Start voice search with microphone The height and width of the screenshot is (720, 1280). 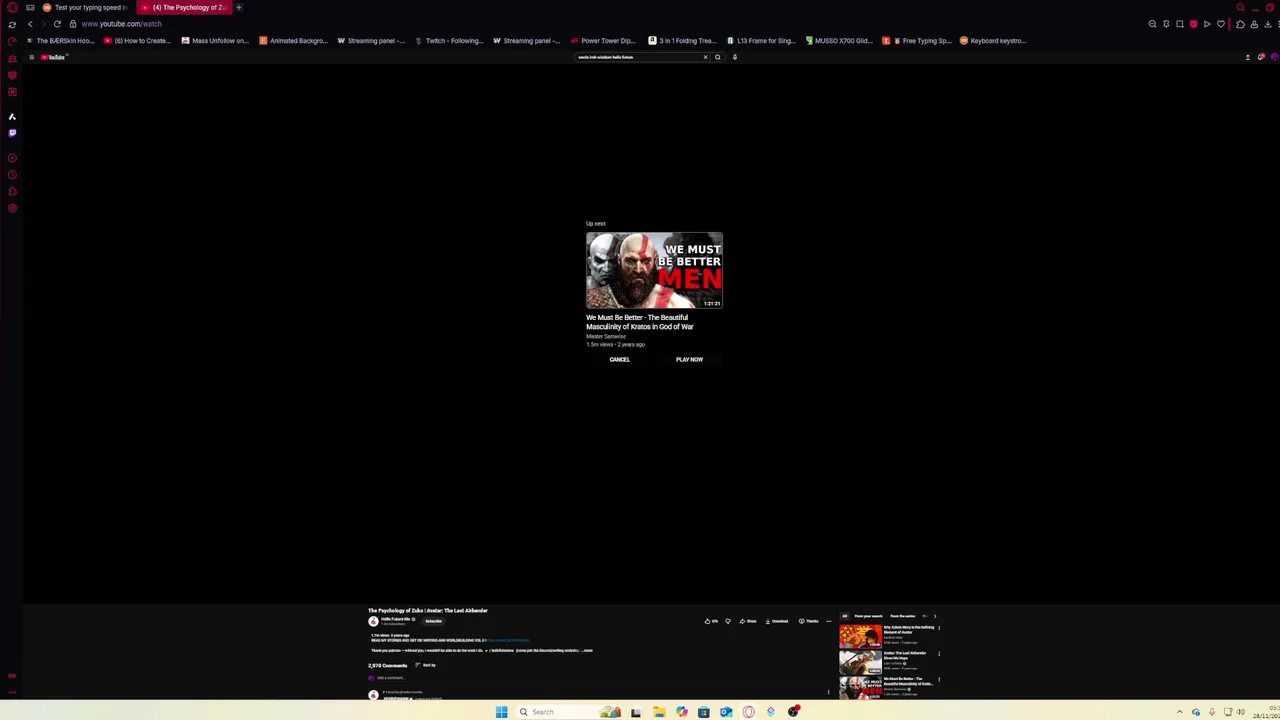coord(734,57)
